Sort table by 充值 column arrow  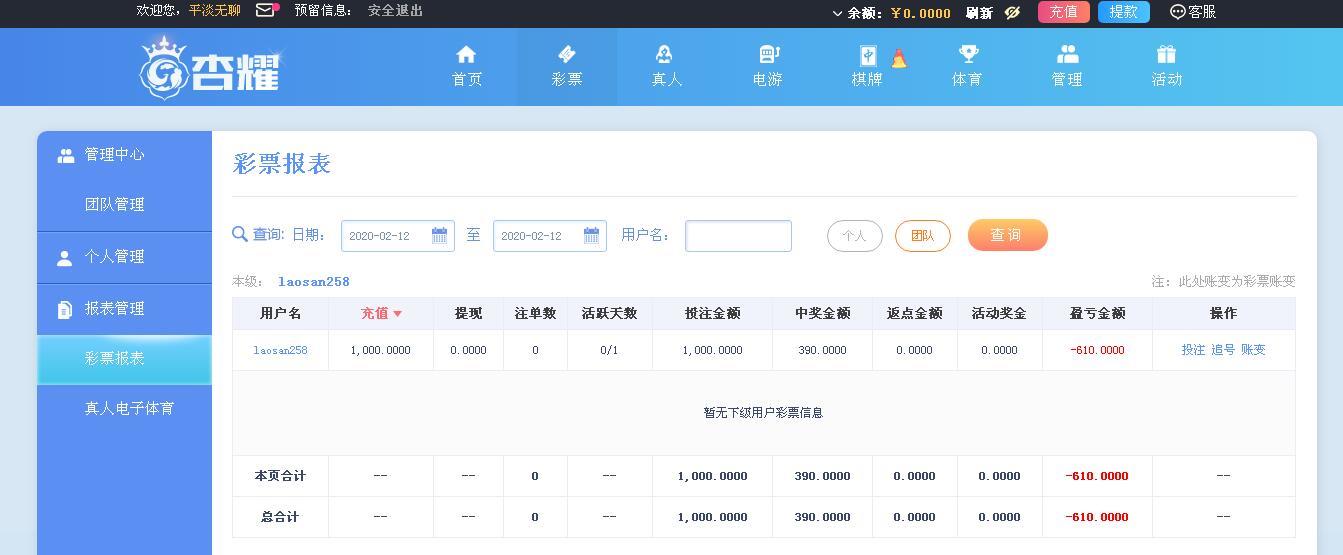point(397,314)
